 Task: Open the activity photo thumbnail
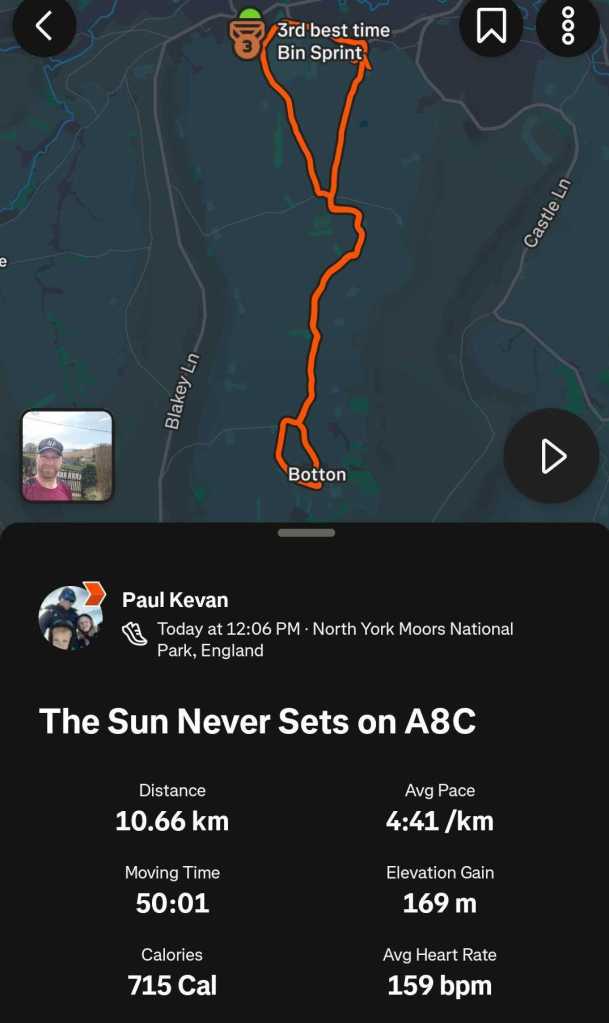[67, 456]
